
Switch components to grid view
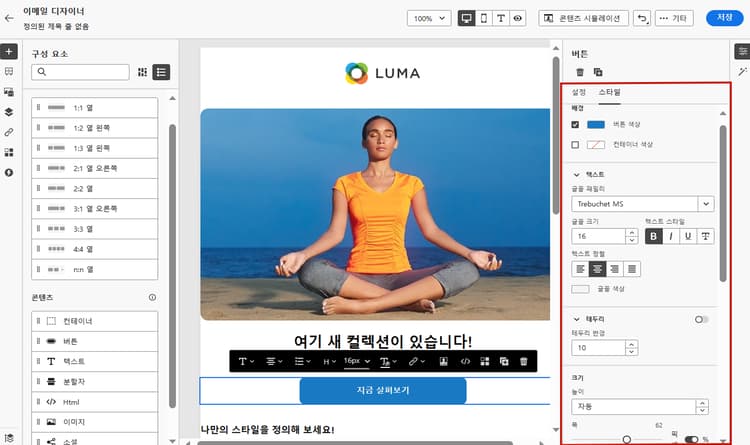142,72
